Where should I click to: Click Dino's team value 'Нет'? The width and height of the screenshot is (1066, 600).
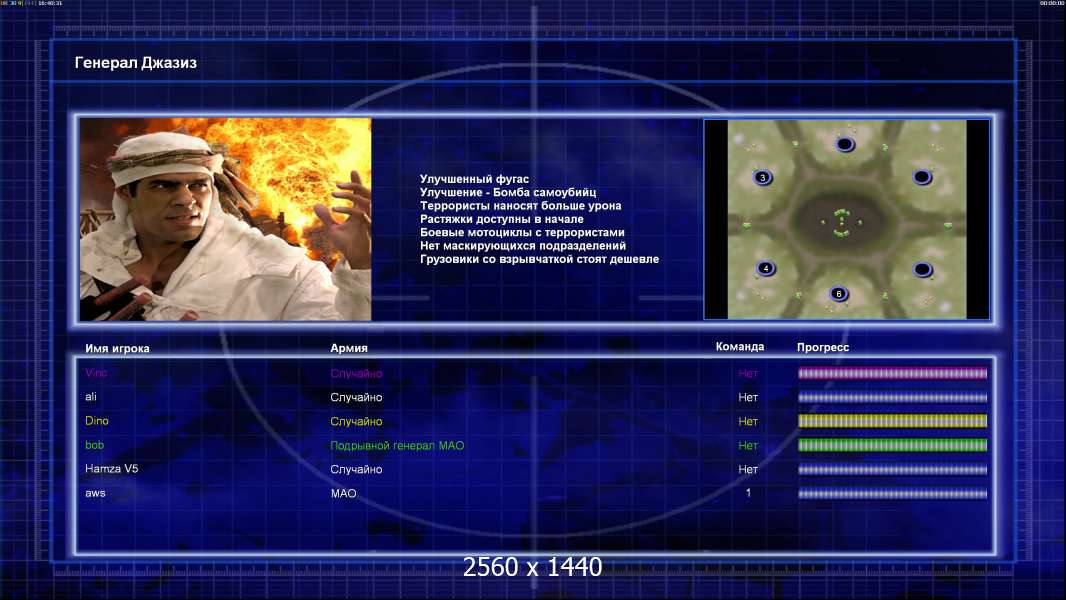(748, 421)
